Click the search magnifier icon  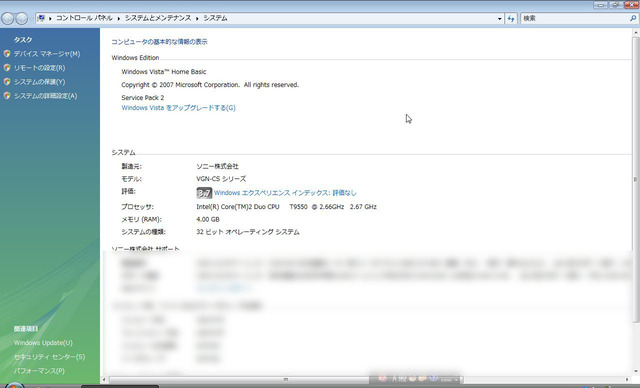tap(633, 18)
